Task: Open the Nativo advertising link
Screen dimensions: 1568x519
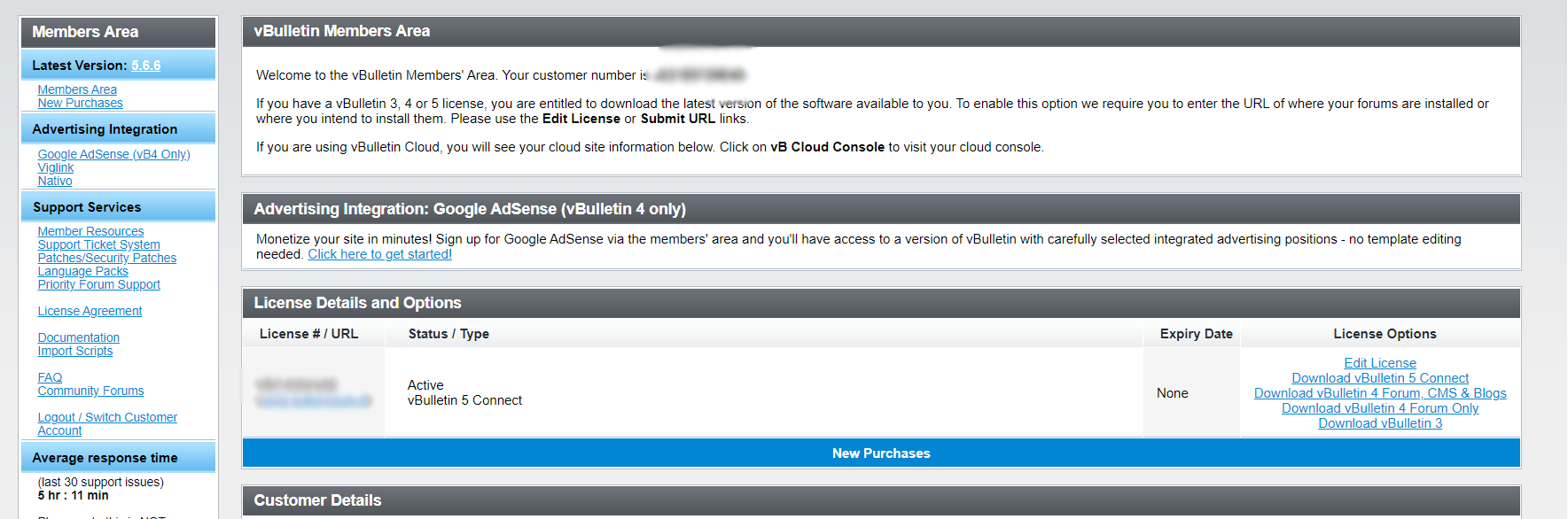Action: pyautogui.click(x=55, y=181)
